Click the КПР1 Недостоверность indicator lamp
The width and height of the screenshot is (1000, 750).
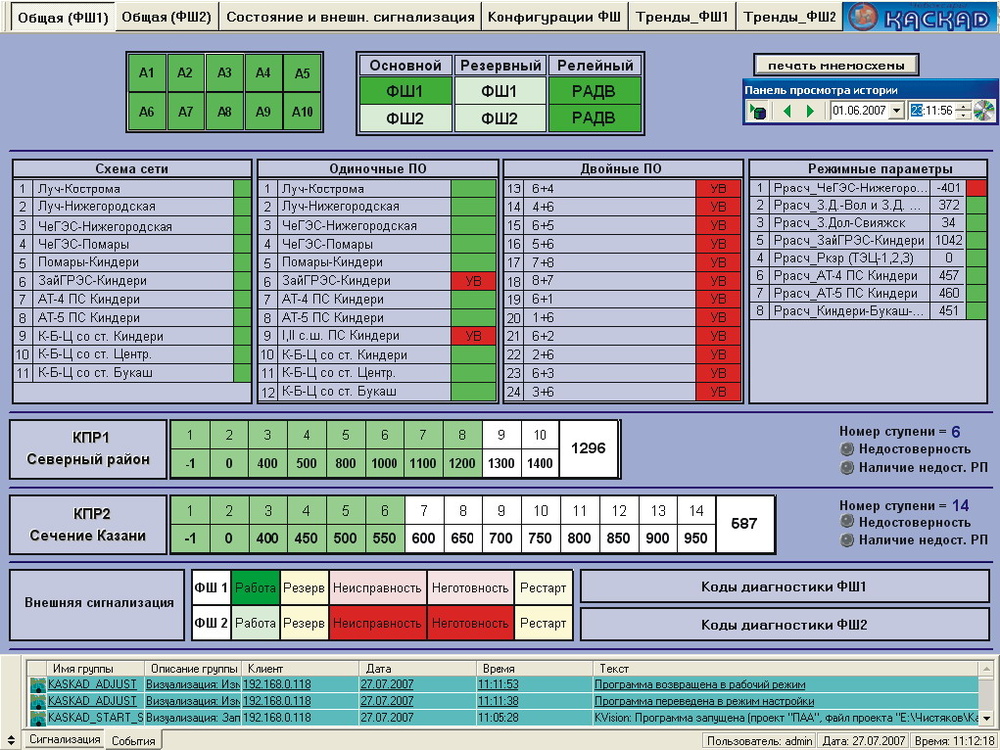(x=847, y=450)
